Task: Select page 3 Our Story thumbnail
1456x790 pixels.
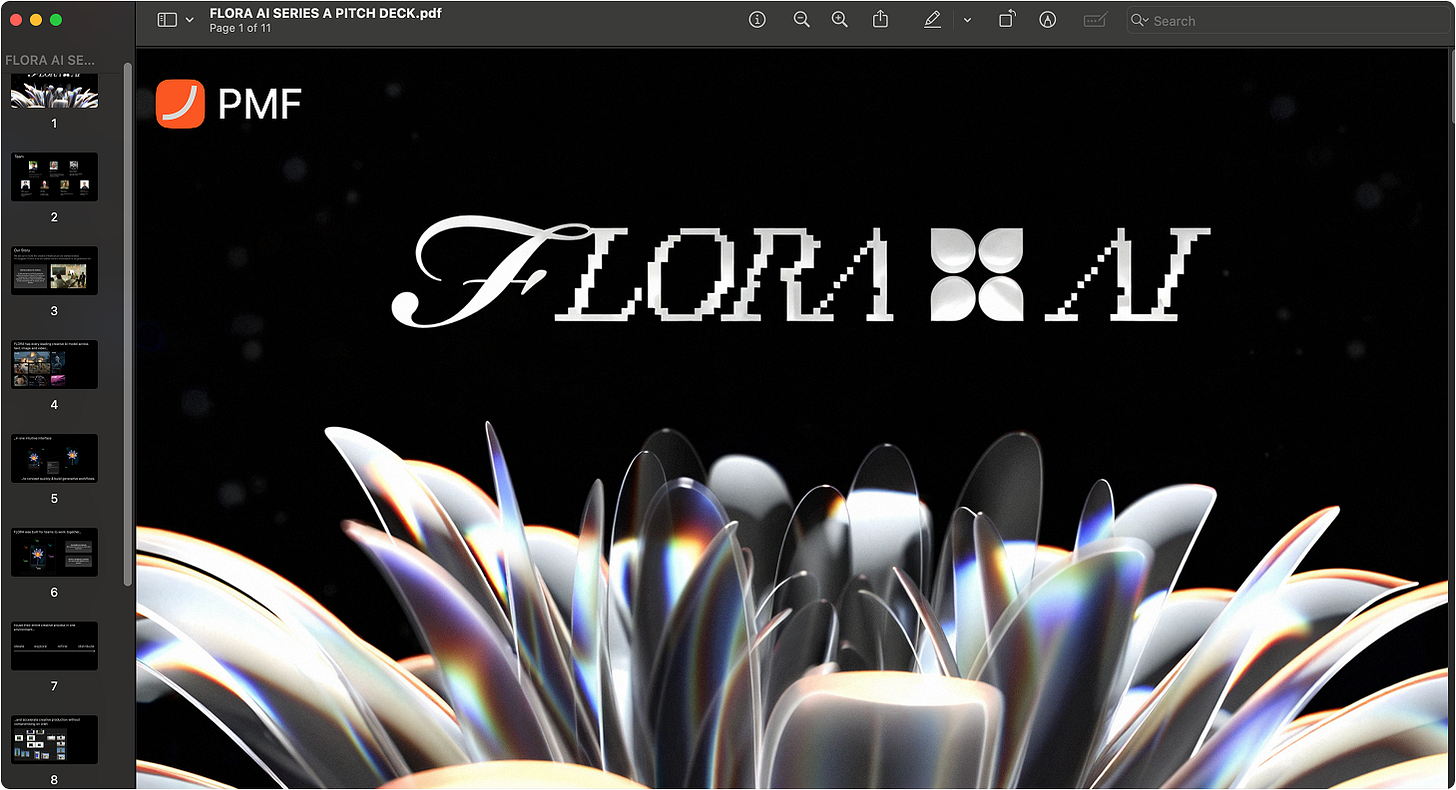Action: [x=54, y=270]
